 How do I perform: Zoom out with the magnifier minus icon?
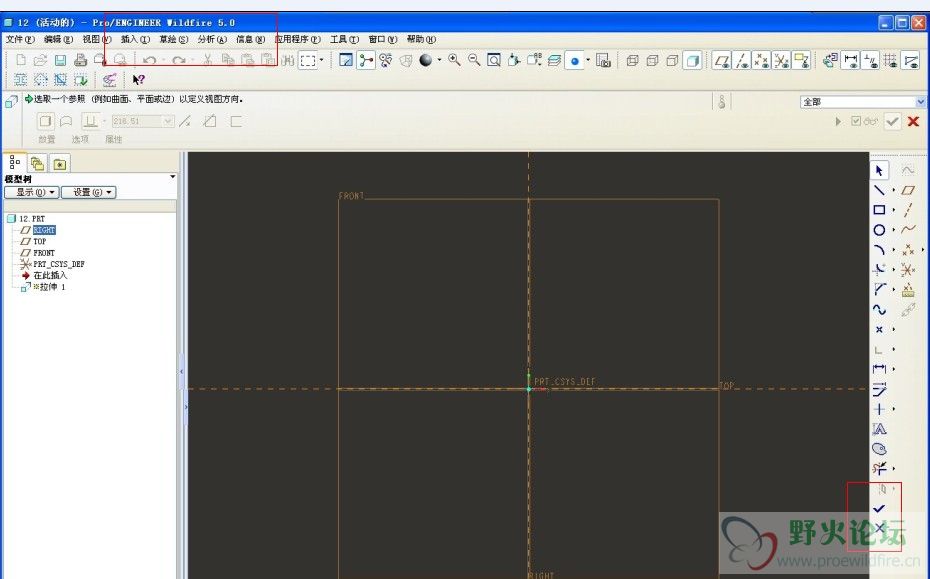[474, 60]
